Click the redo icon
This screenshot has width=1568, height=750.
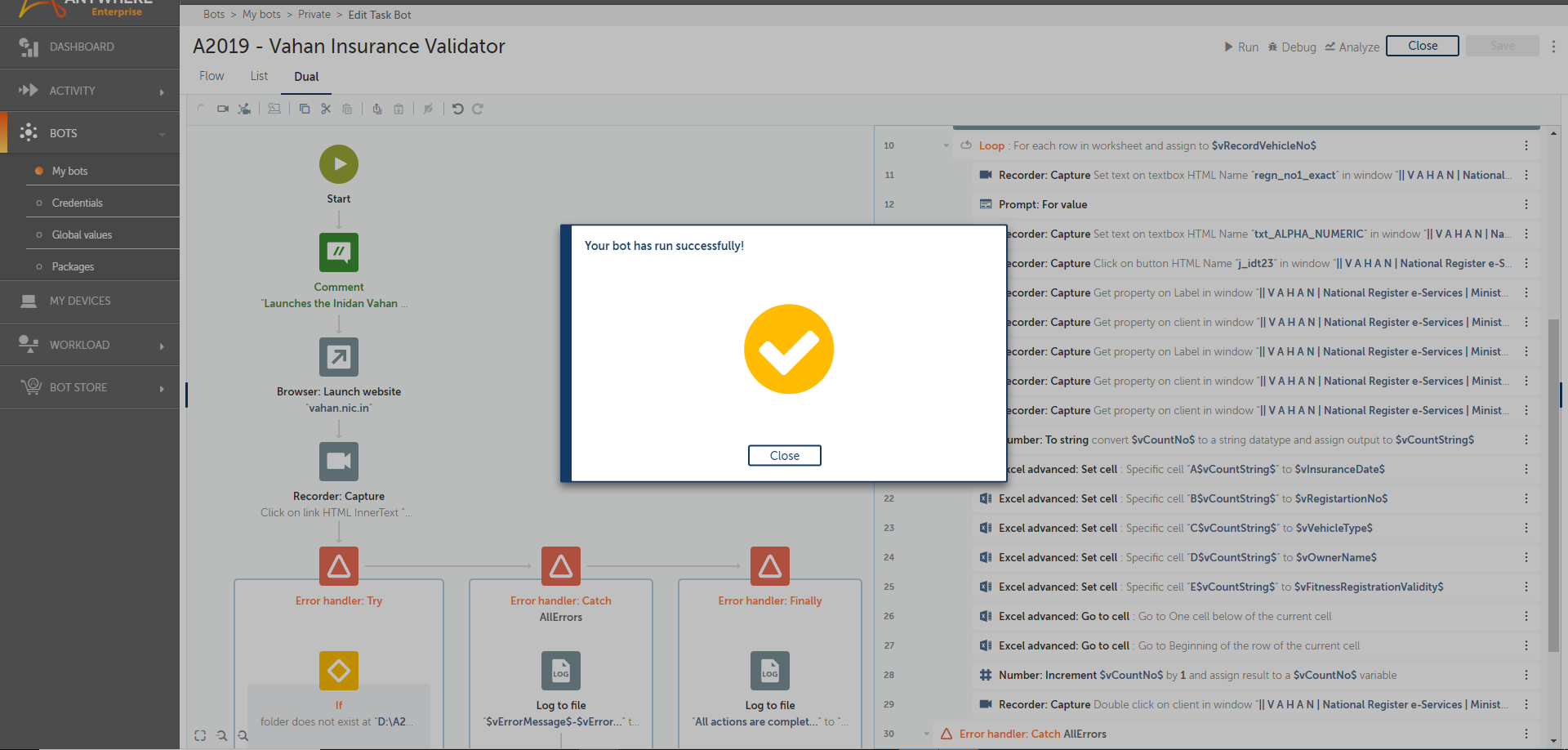point(478,109)
